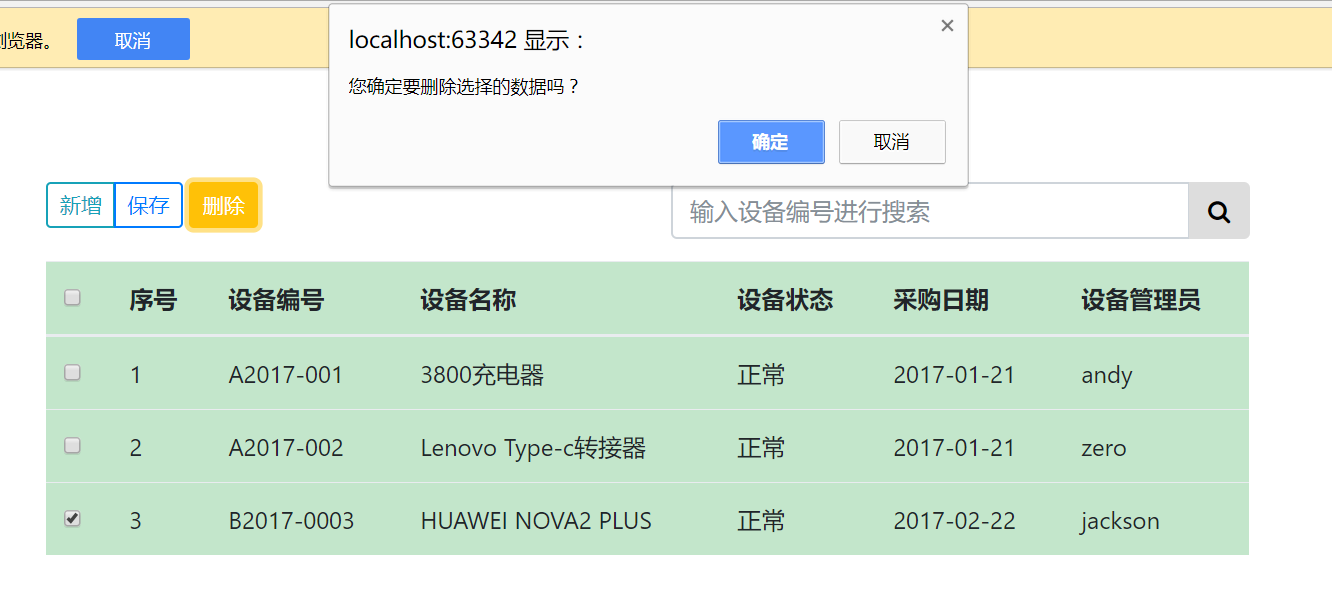1332x596 pixels.
Task: Select cell B2017-0003
Action: pyautogui.click(x=291, y=521)
